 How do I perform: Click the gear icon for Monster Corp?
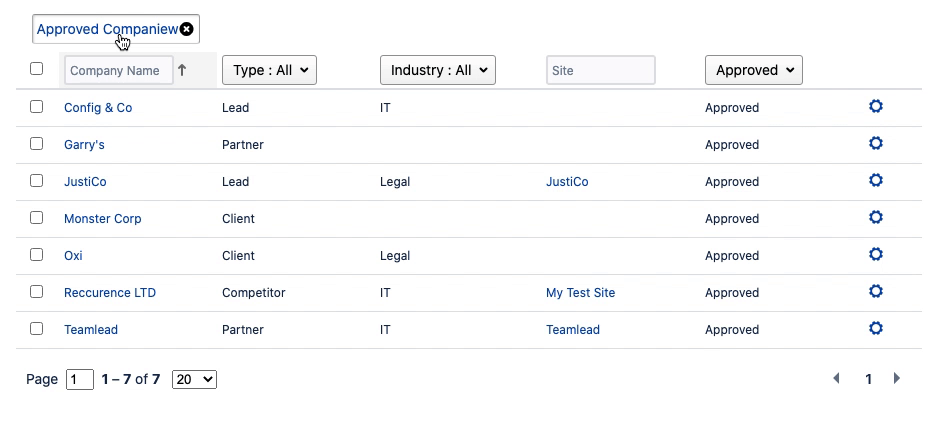click(876, 218)
